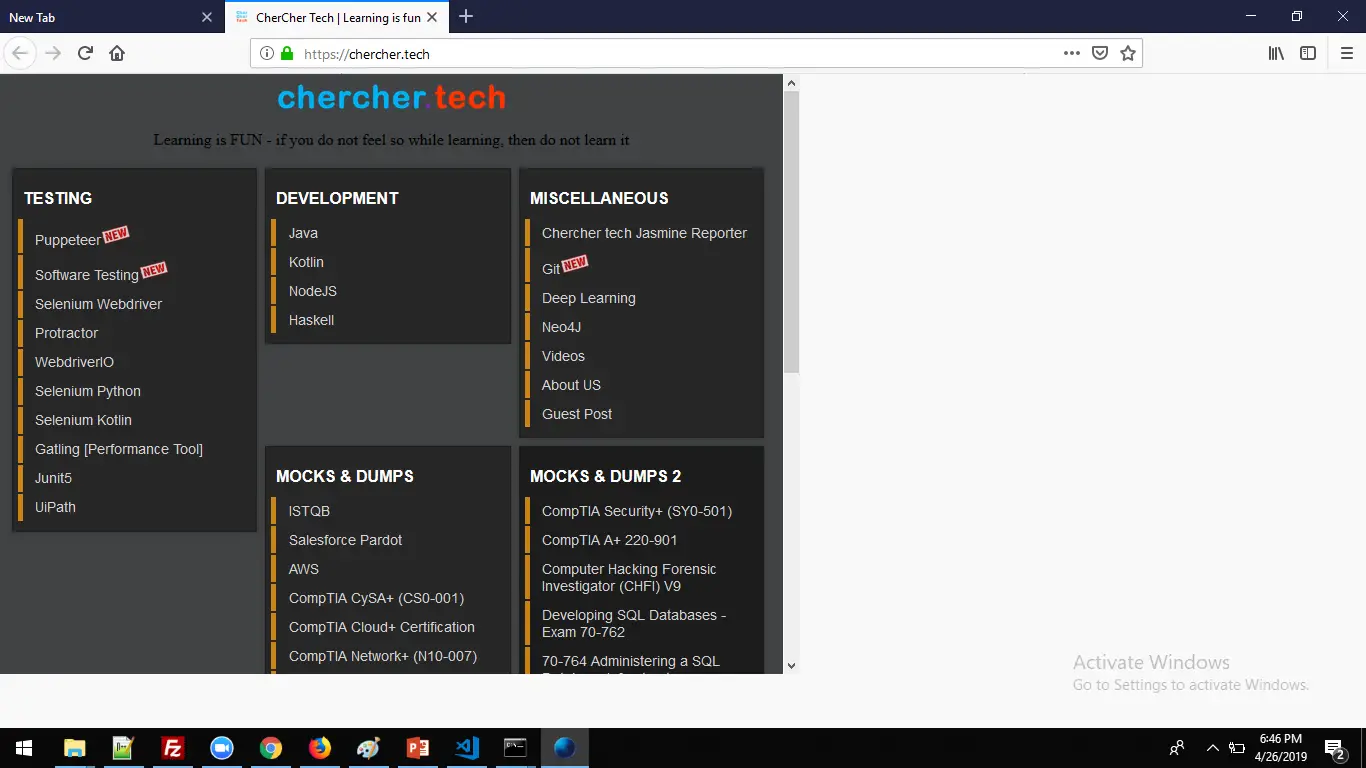Bookmark this page with the star icon
Viewport: 1366px width, 768px height.
click(1128, 54)
